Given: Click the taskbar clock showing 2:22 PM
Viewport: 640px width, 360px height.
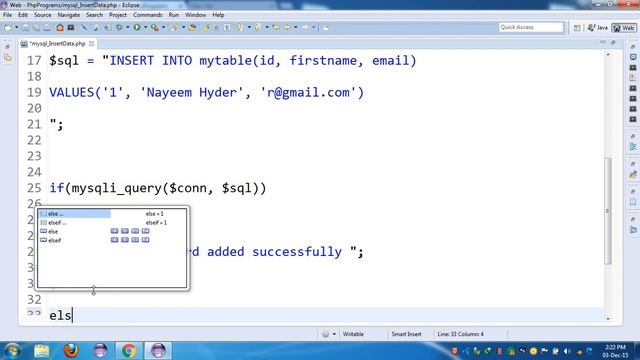Looking at the screenshot, I should [616, 351].
